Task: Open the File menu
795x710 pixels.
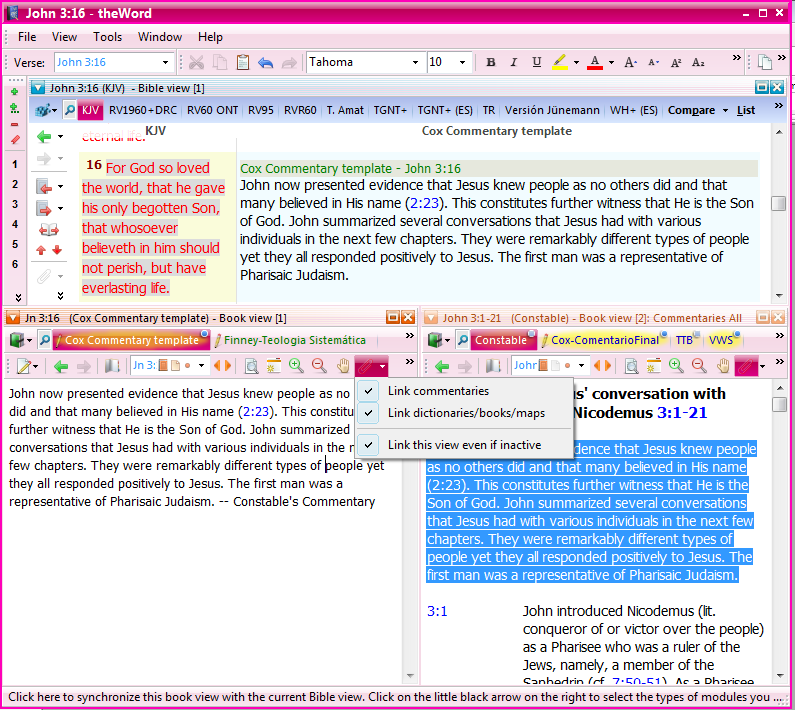Action: [x=27, y=37]
